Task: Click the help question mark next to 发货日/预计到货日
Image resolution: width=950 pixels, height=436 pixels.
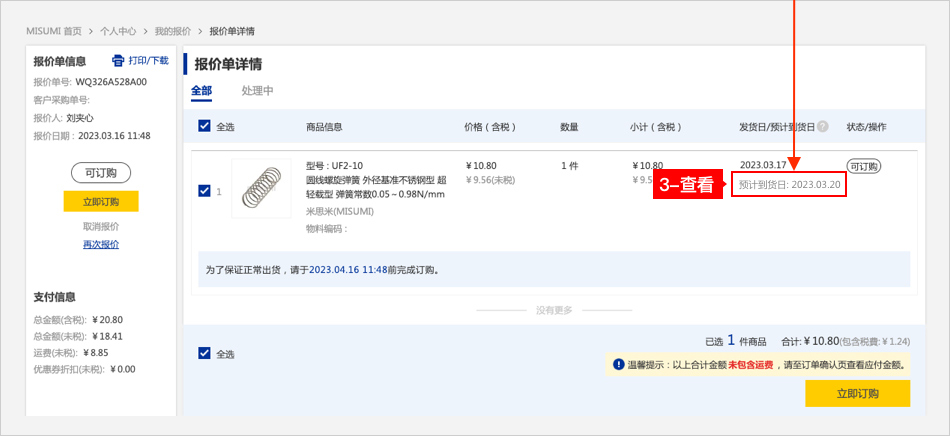Action: pos(823,127)
